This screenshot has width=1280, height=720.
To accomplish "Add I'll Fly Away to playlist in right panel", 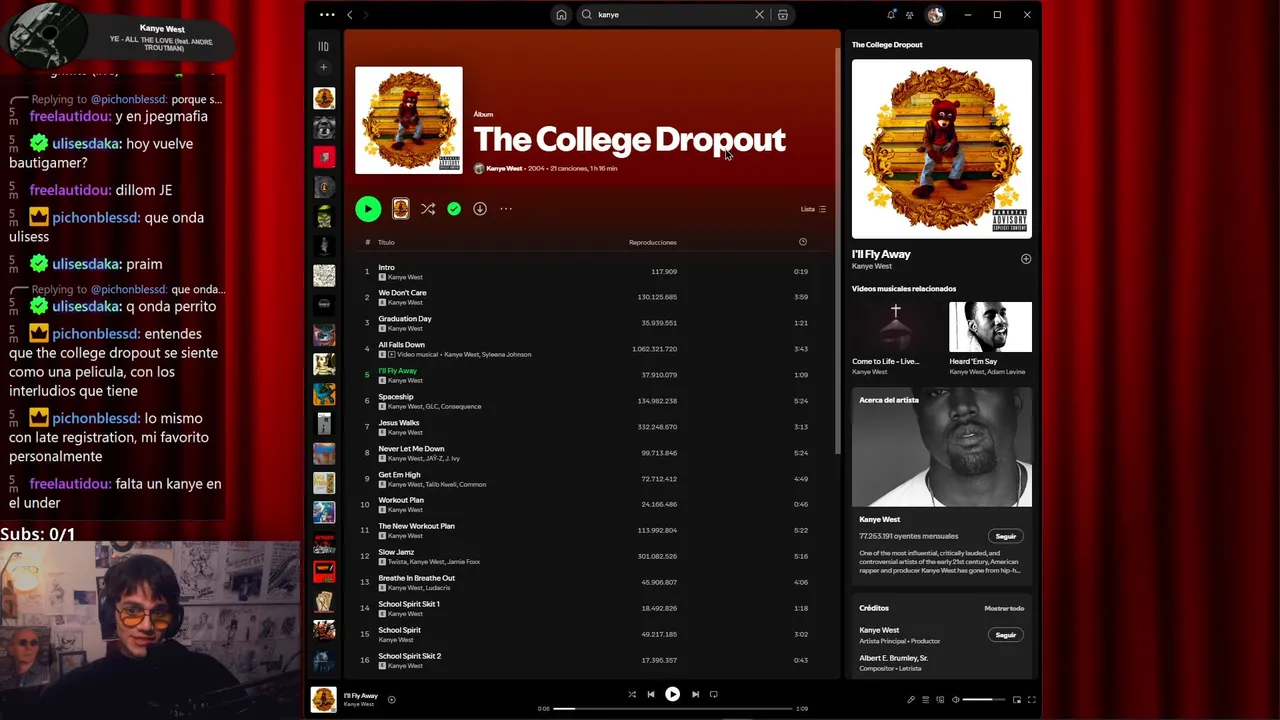I will point(1025,259).
